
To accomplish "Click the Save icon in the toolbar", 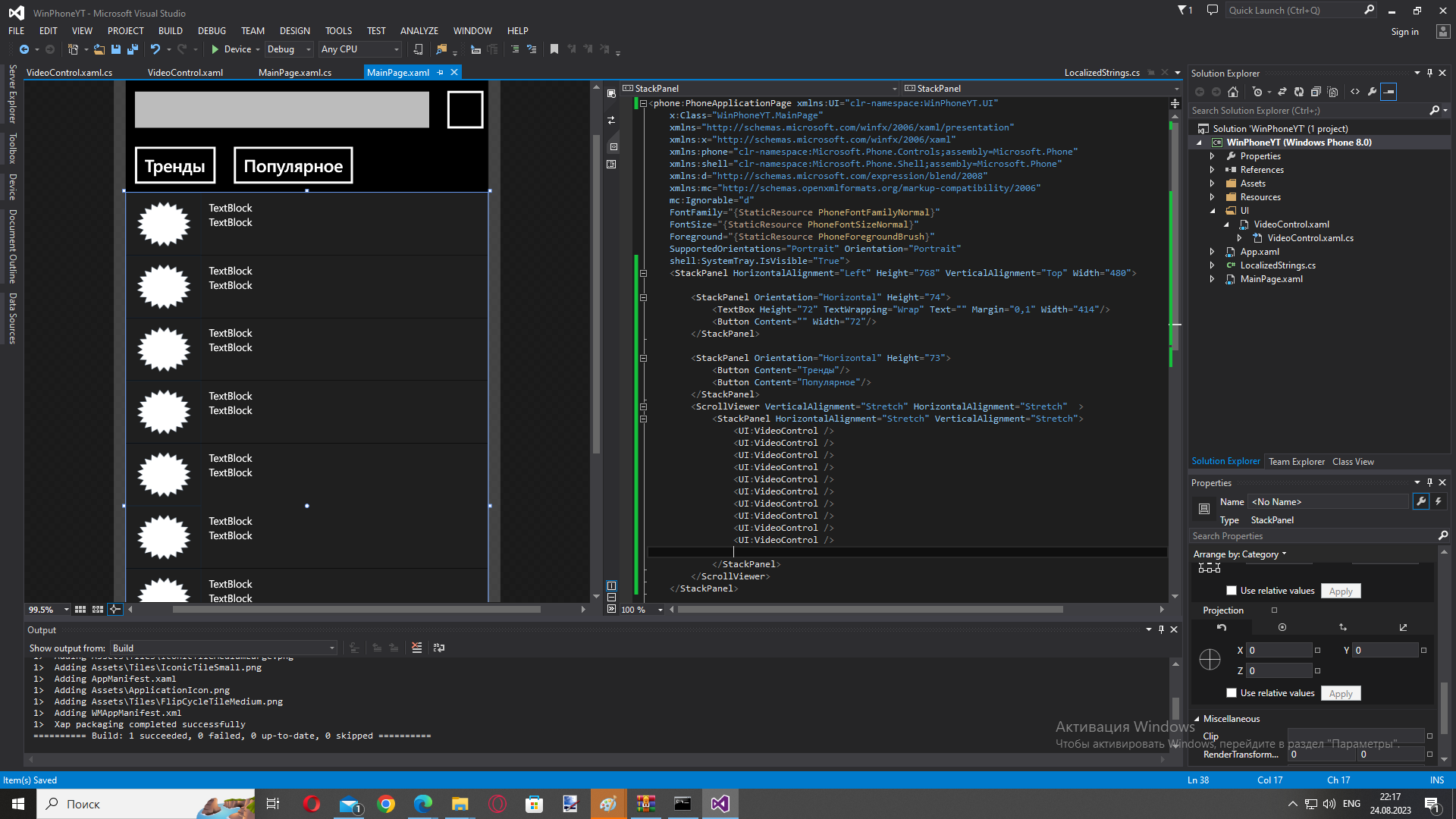I will point(116,49).
